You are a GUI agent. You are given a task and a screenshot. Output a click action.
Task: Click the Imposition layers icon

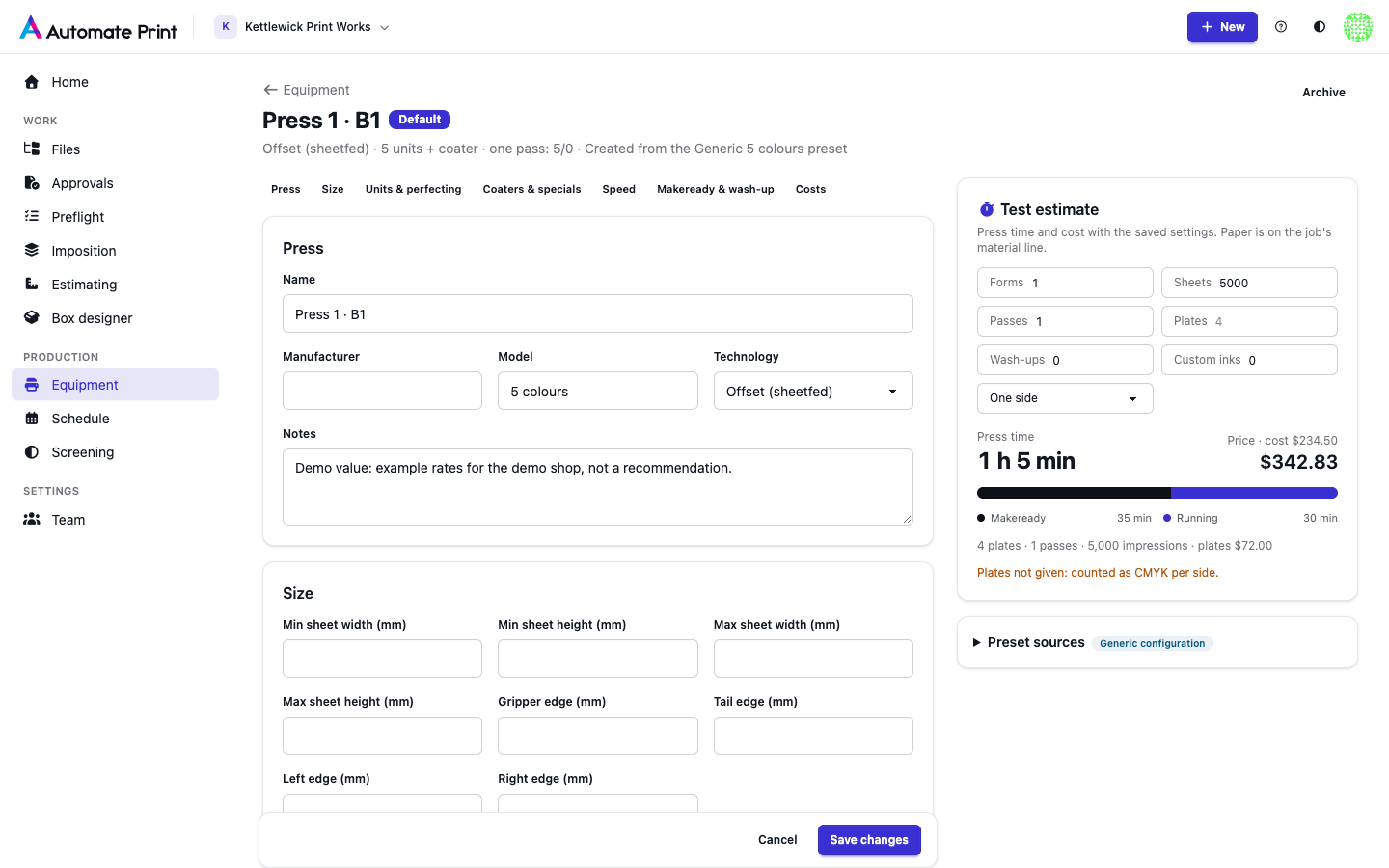32,251
